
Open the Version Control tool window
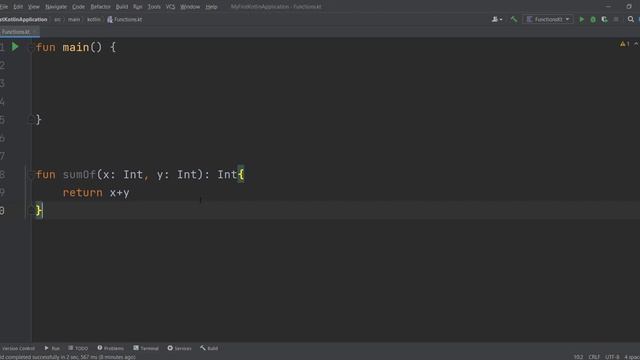[18, 348]
